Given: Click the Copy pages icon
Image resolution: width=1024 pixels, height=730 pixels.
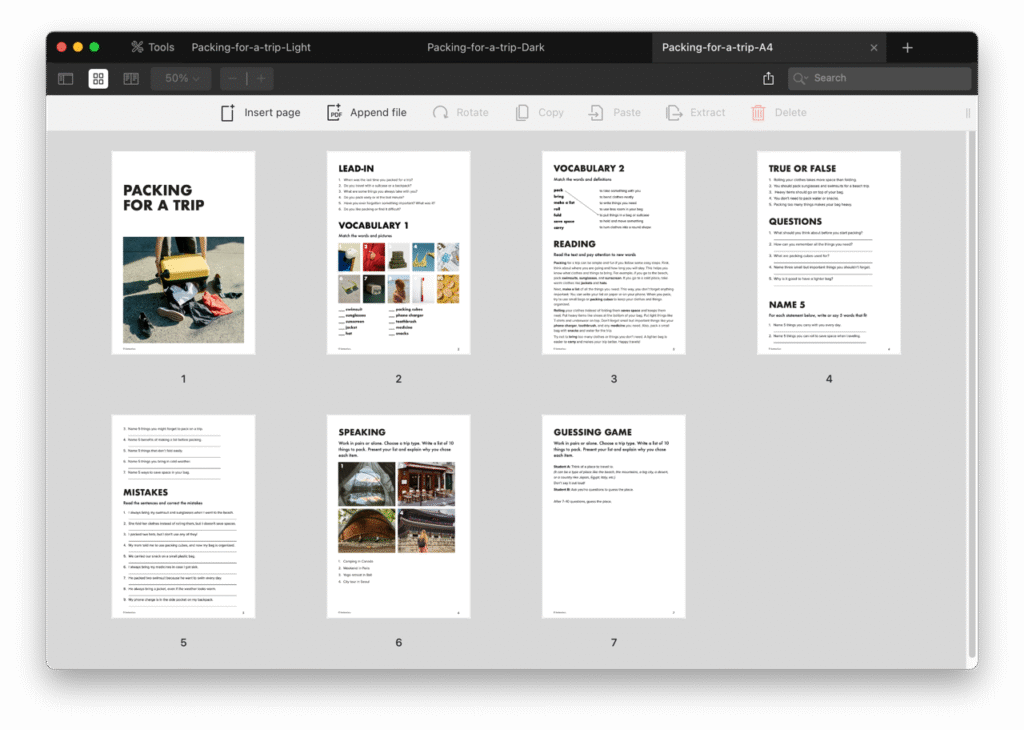Looking at the screenshot, I should coord(521,113).
